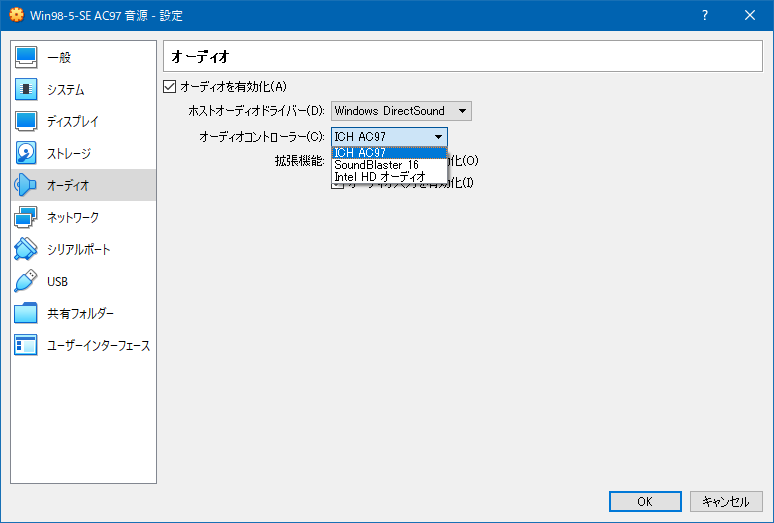Select the USB plug icon
Image resolution: width=774 pixels, height=523 pixels.
[26, 281]
